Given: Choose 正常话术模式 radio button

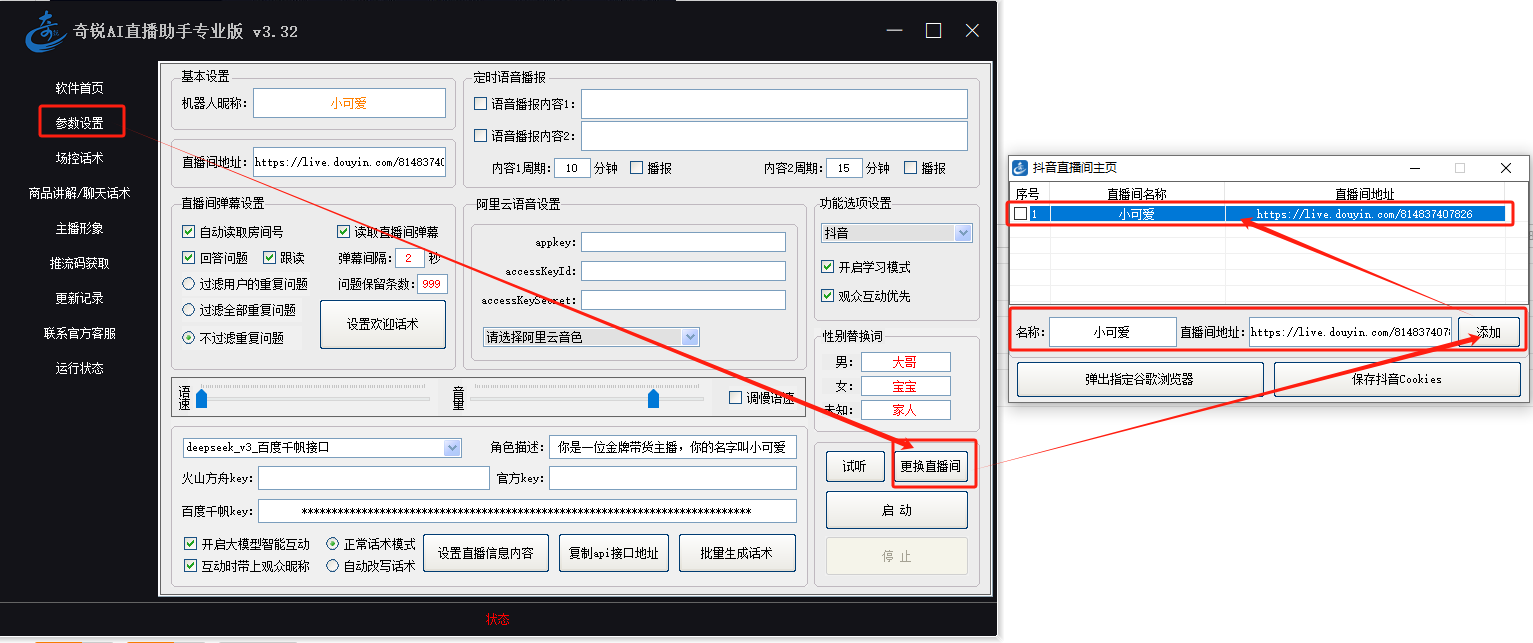Looking at the screenshot, I should click(333, 544).
